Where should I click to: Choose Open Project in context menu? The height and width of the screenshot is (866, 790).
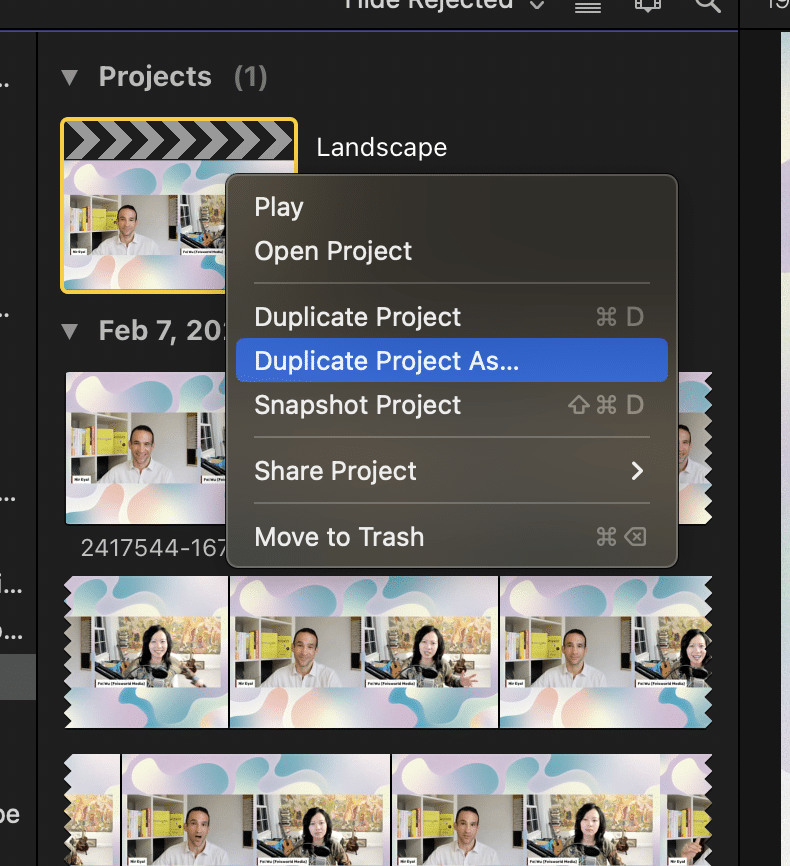tap(333, 251)
